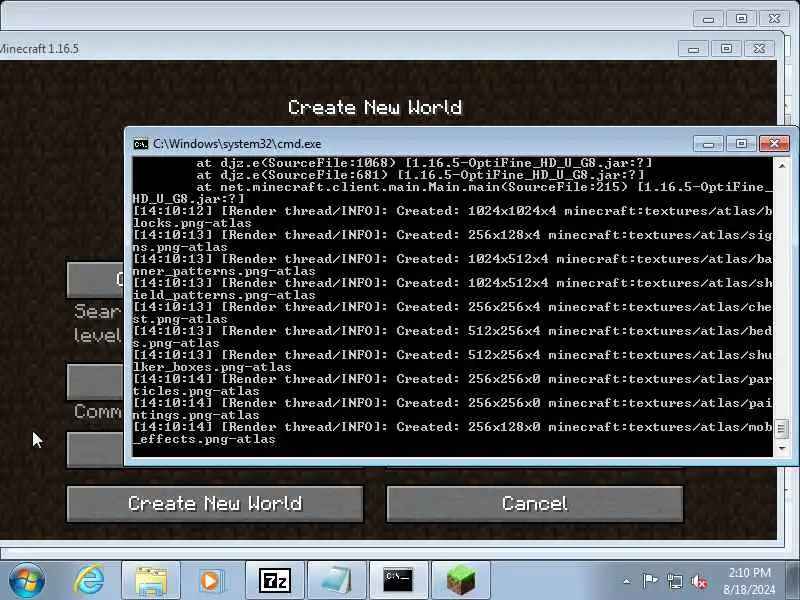Minimize the outermost background window
The height and width of the screenshot is (600, 800).
pyautogui.click(x=708, y=19)
